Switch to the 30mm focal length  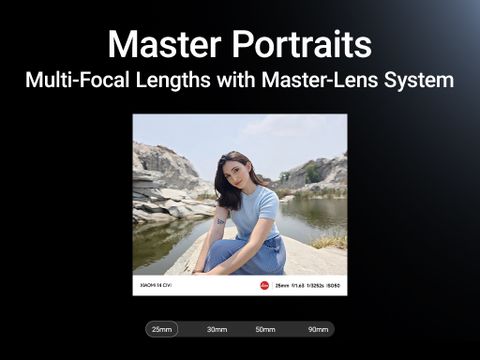pos(217,329)
